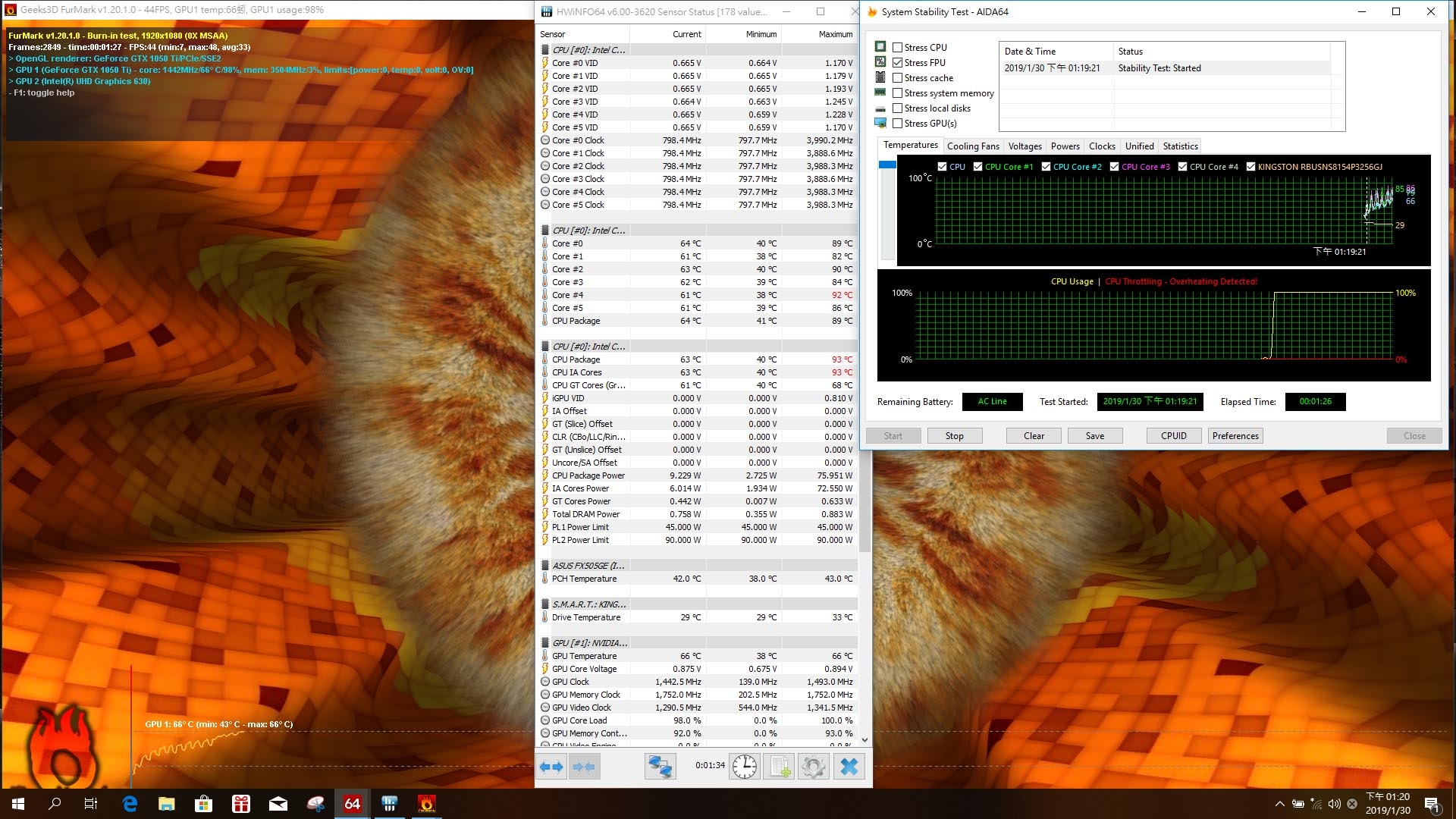
Task: Open Task View on taskbar
Action: (91, 804)
